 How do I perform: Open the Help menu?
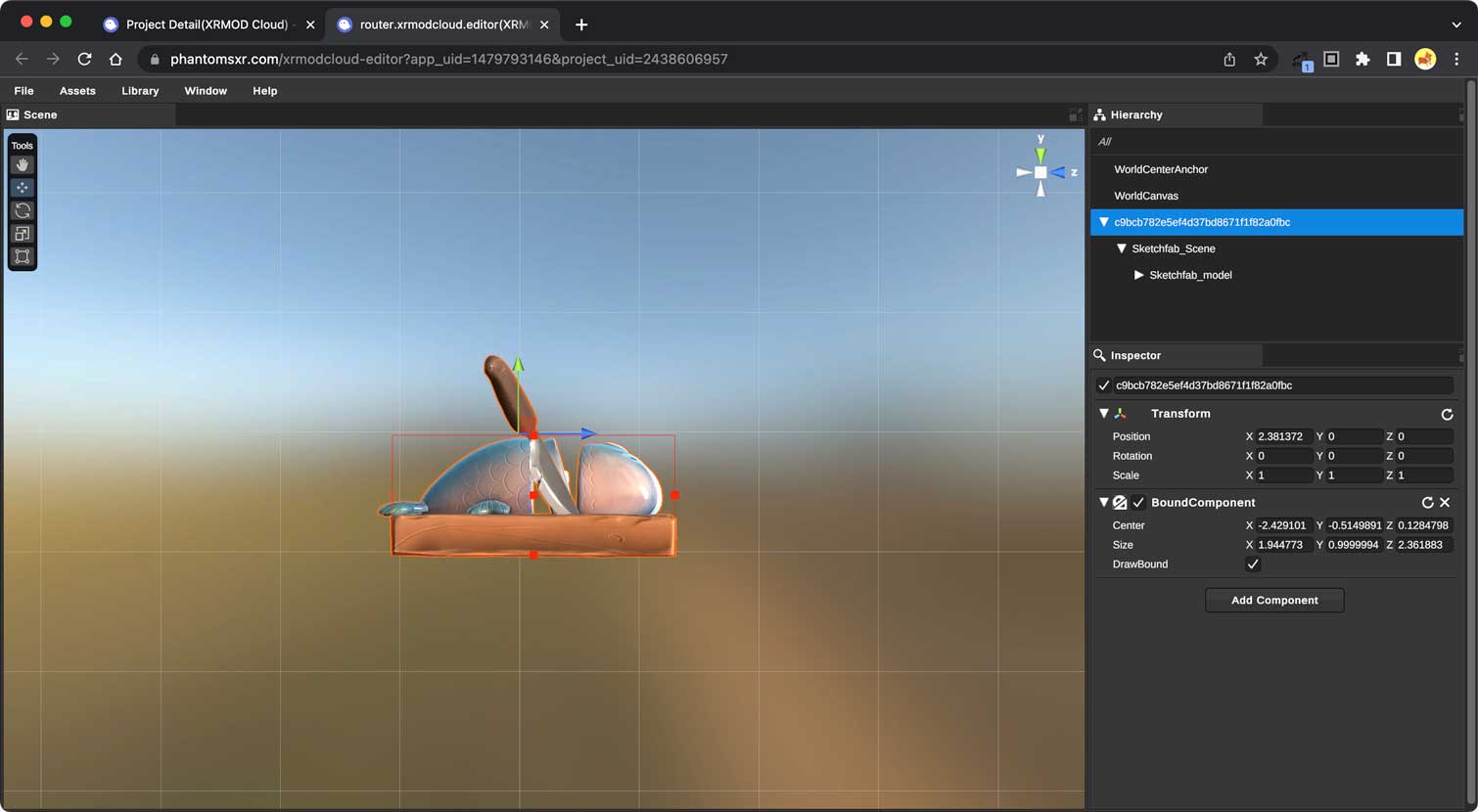pos(265,91)
